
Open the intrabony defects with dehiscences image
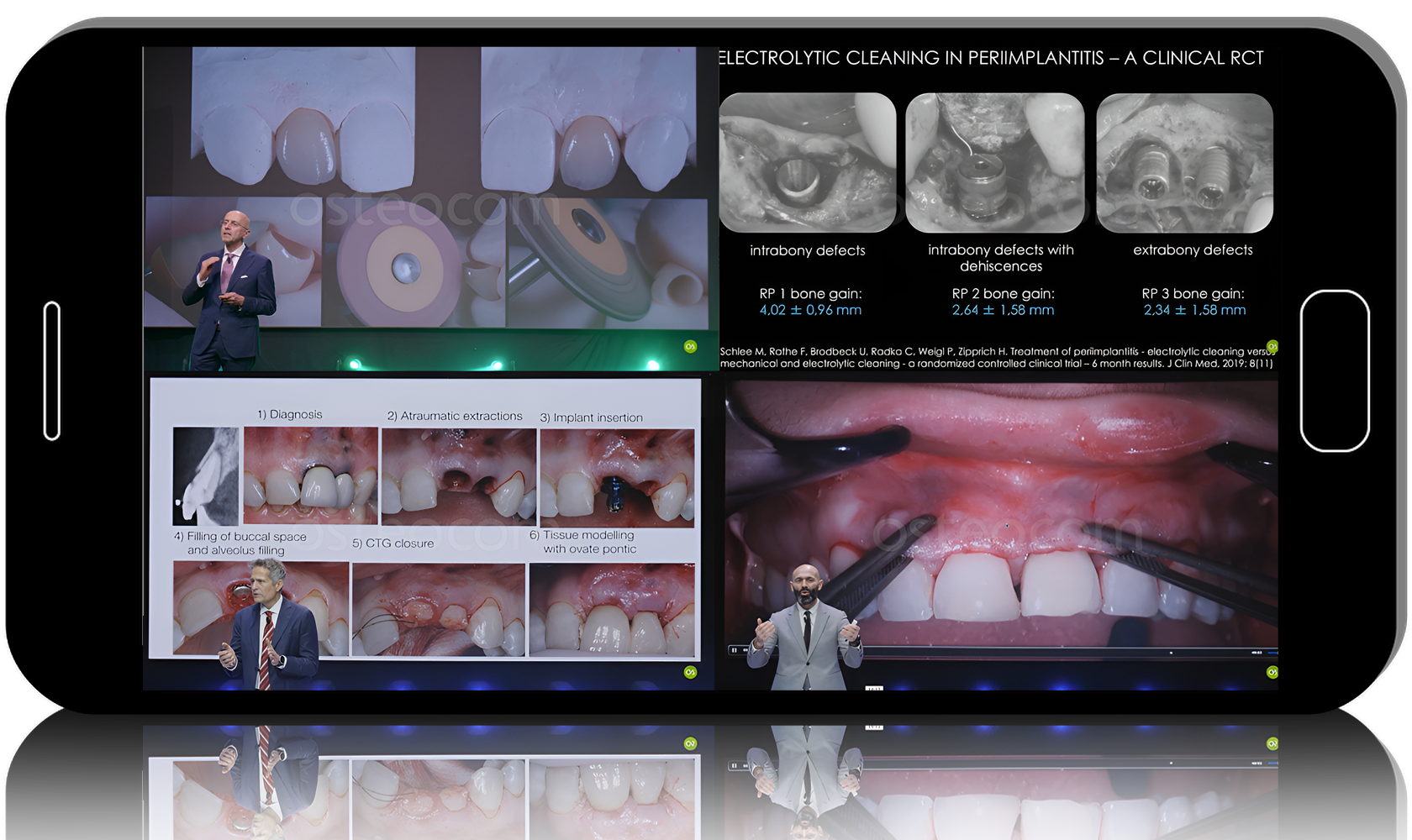point(994,162)
